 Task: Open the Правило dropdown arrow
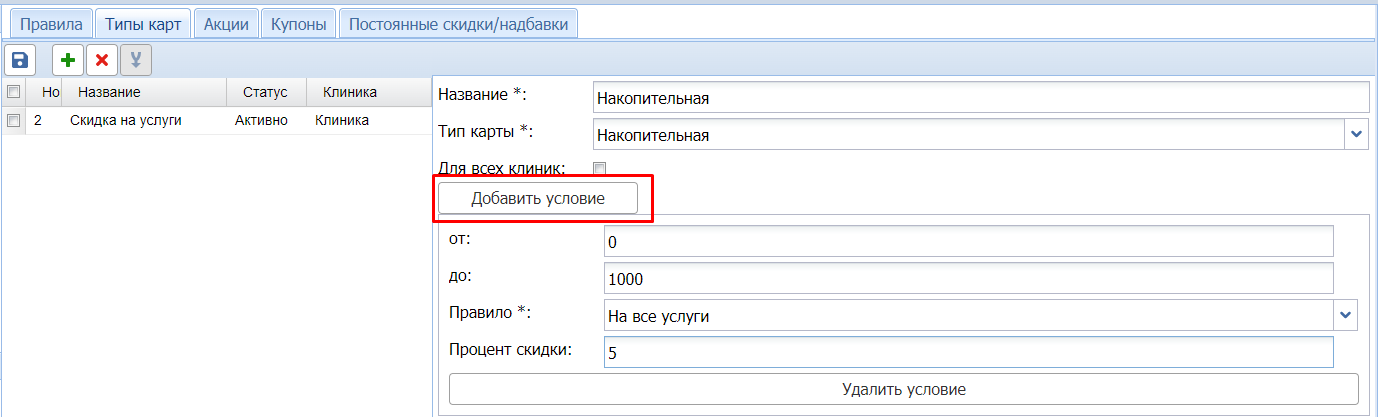(x=1345, y=316)
